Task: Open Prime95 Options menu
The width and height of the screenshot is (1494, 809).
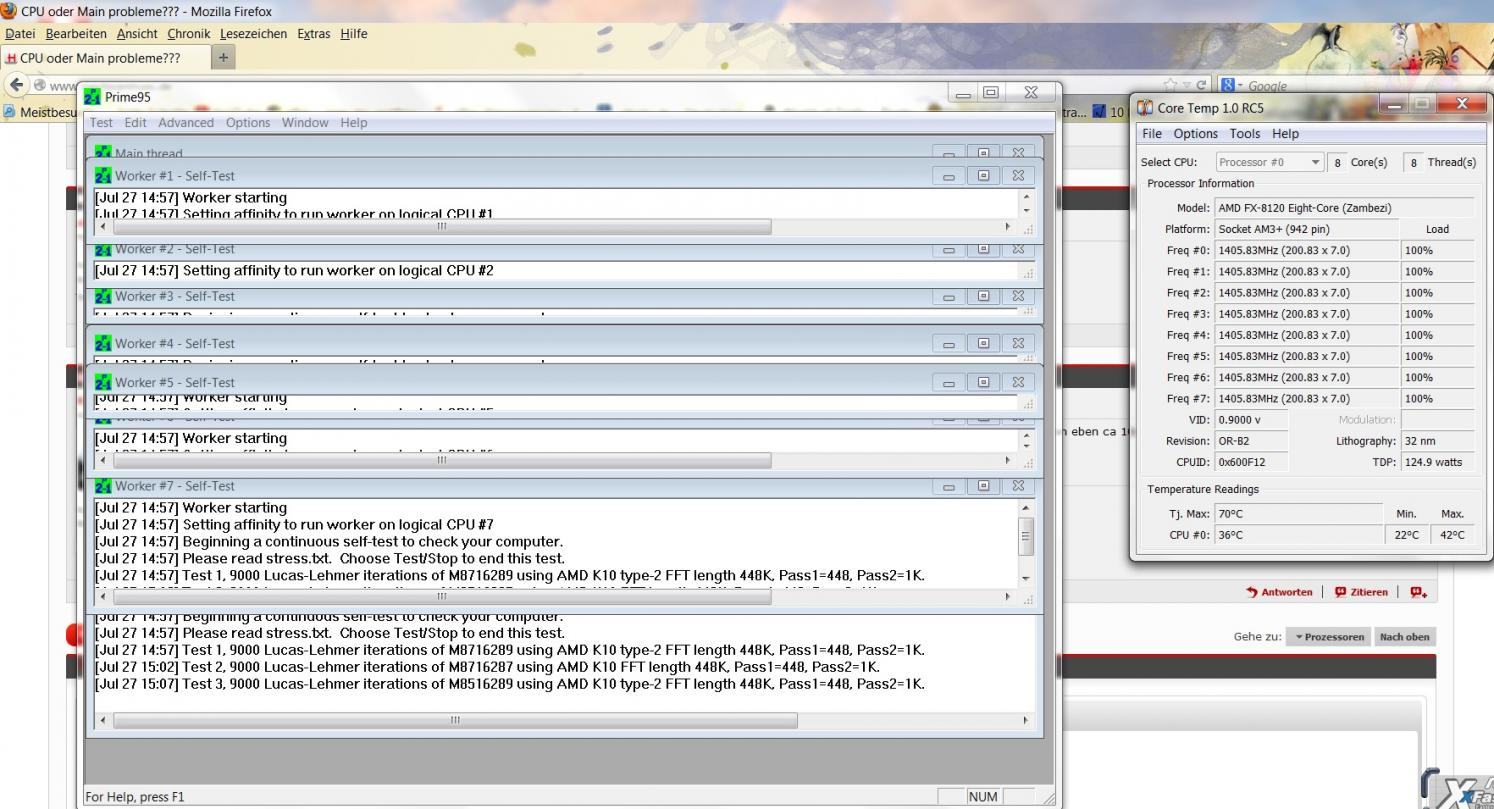Action: 248,122
